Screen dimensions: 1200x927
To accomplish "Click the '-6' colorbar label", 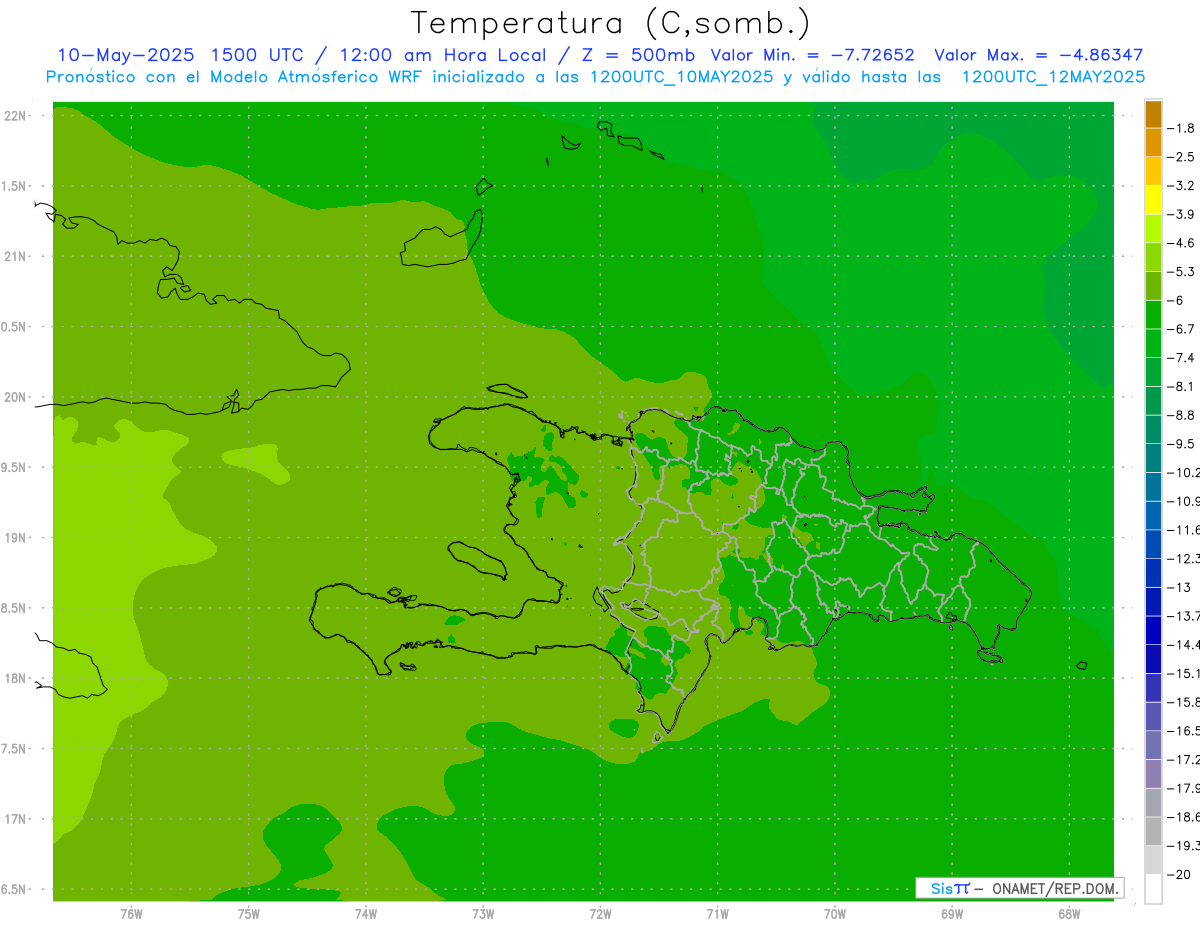I will click(x=1176, y=300).
